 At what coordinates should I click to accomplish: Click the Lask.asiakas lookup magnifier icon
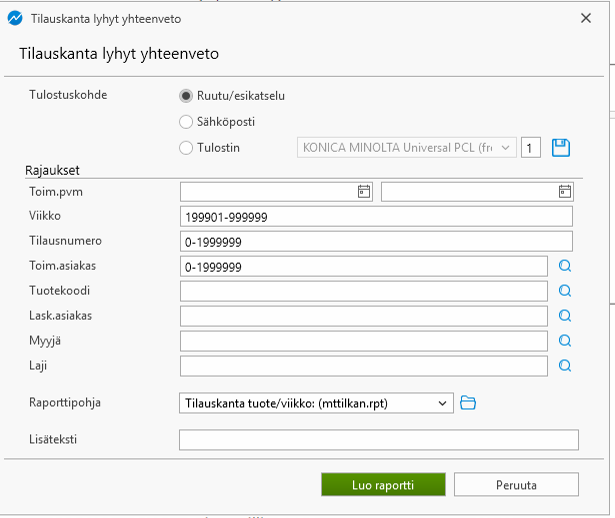[x=564, y=316]
